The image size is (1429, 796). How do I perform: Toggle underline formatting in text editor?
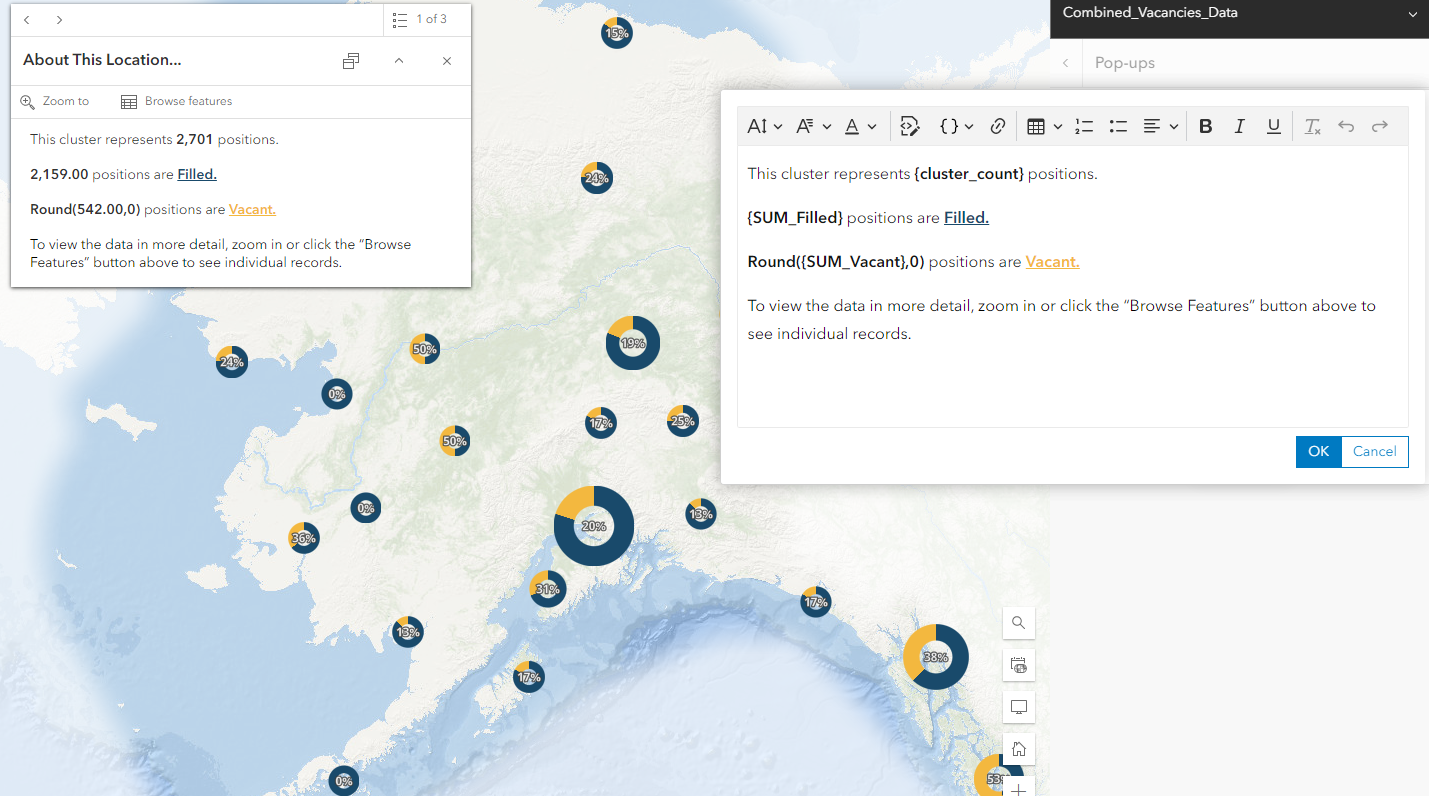tap(1273, 126)
